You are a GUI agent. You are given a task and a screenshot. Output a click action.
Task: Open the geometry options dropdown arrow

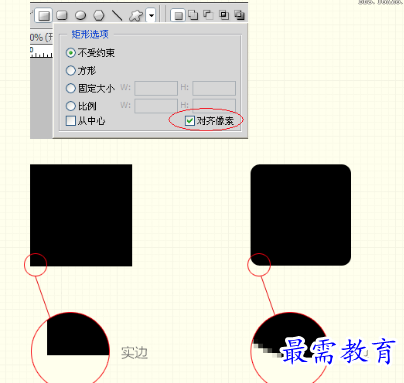click(151, 15)
